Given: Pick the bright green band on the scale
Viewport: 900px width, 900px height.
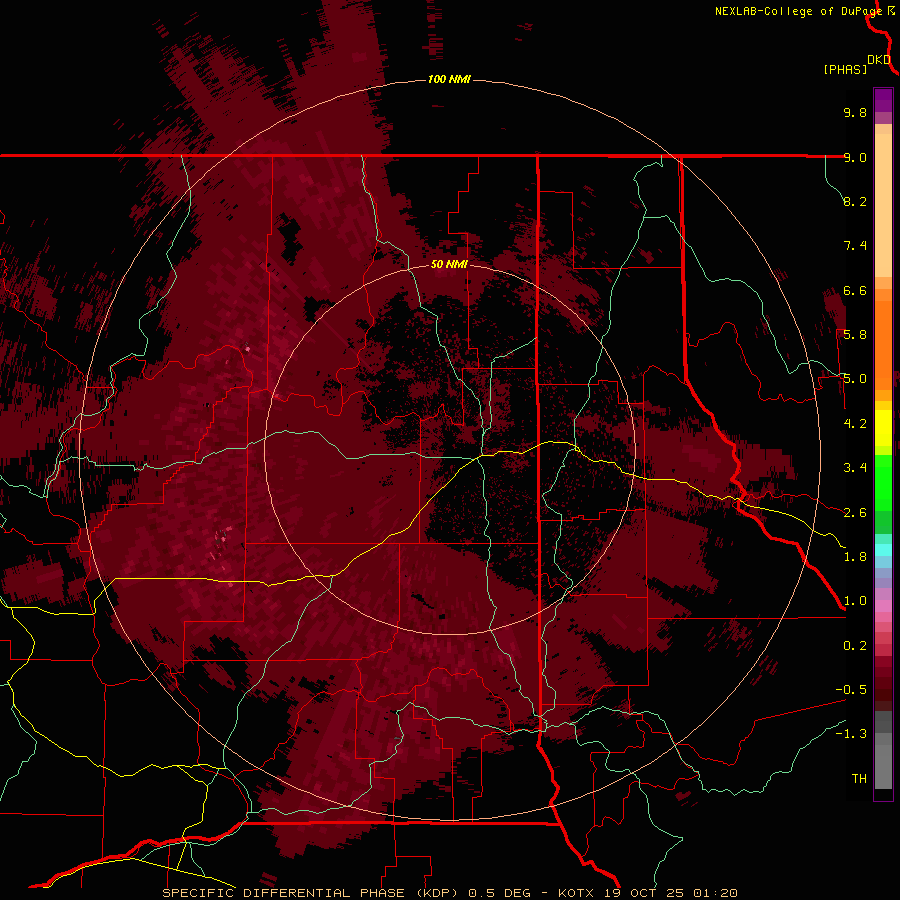Looking at the screenshot, I should 883,482.
